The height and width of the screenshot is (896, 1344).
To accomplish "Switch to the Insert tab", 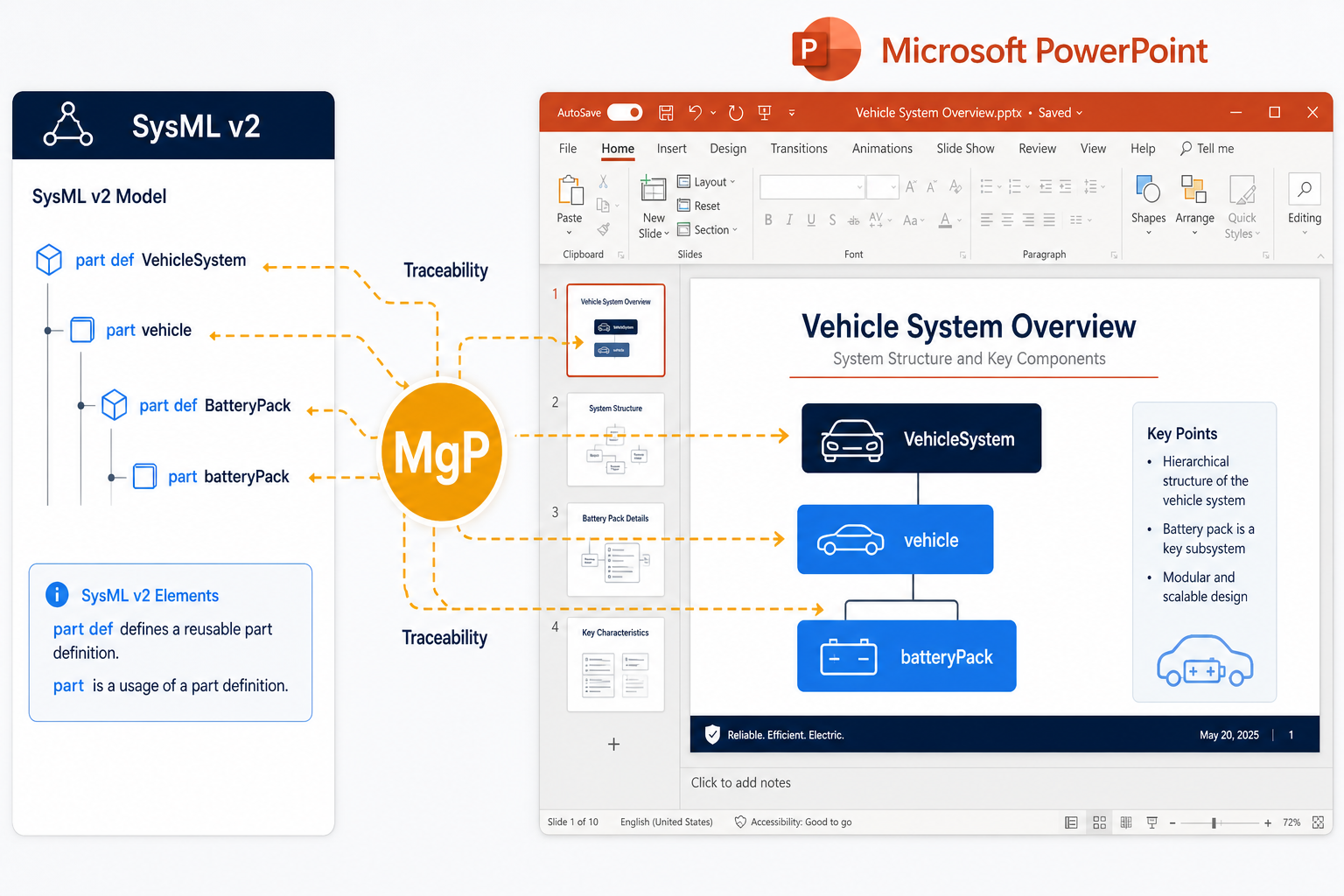I will pyautogui.click(x=672, y=149).
